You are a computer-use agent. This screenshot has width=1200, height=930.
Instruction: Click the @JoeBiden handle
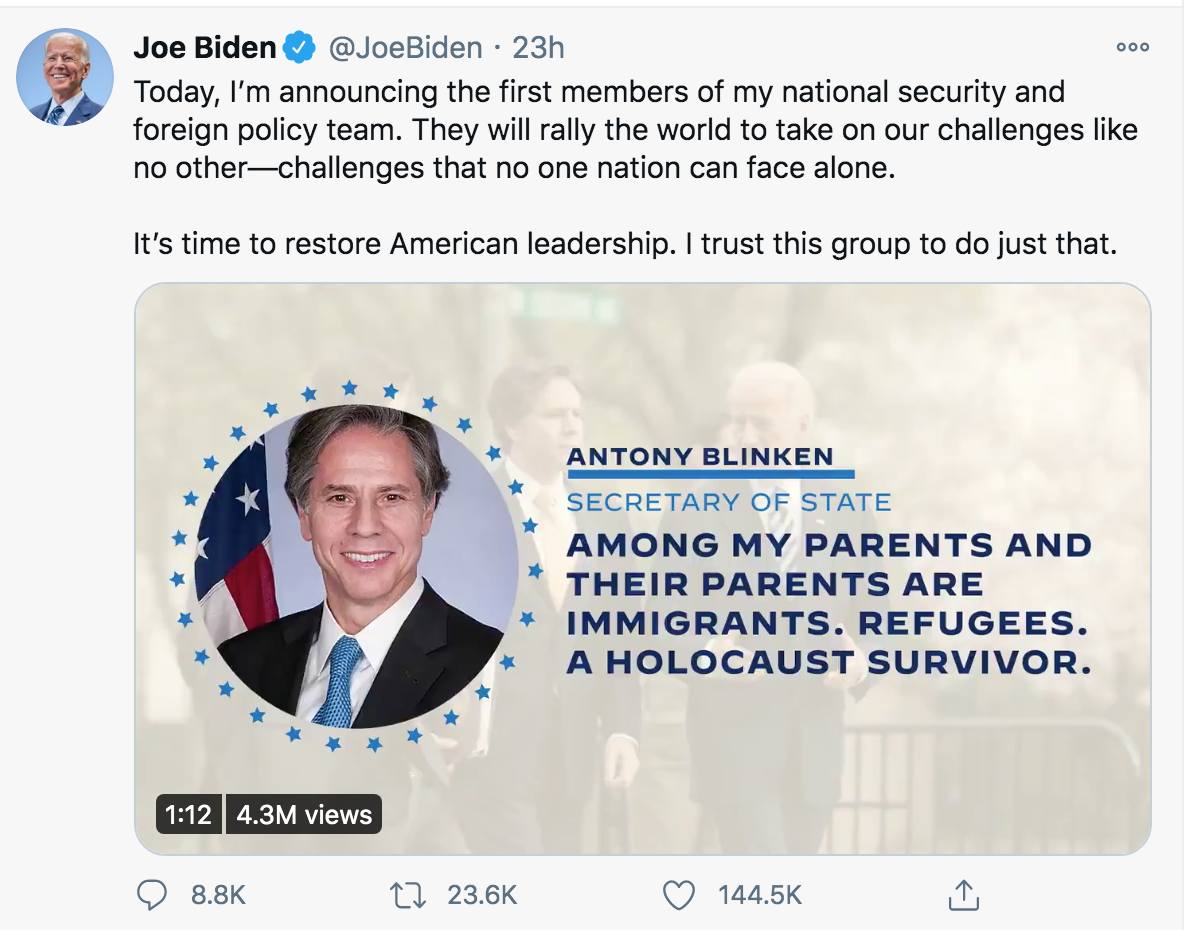tap(405, 47)
